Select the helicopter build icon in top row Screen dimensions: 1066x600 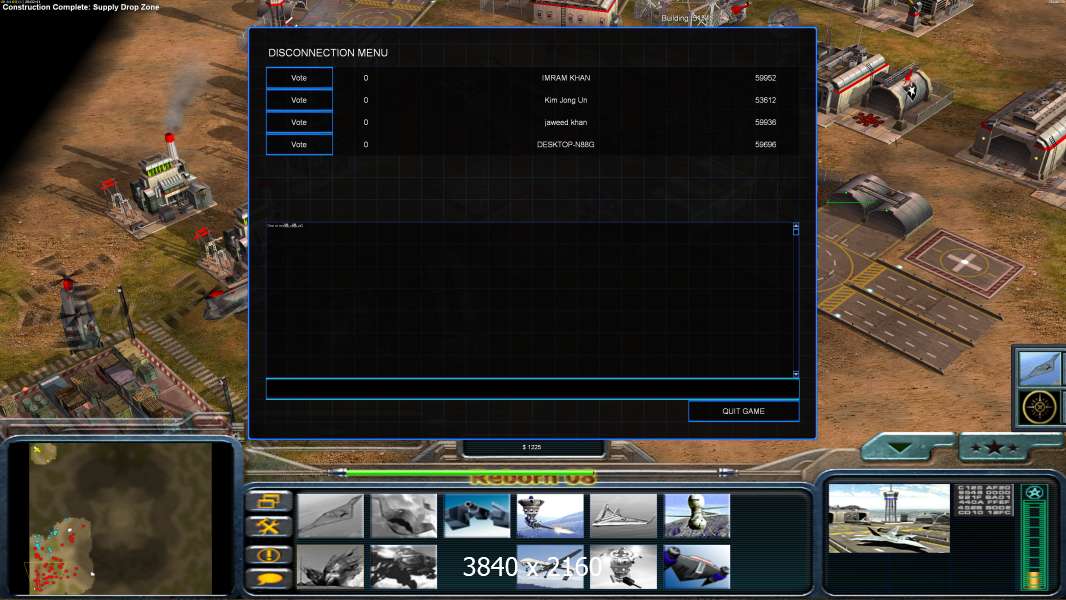pos(697,516)
